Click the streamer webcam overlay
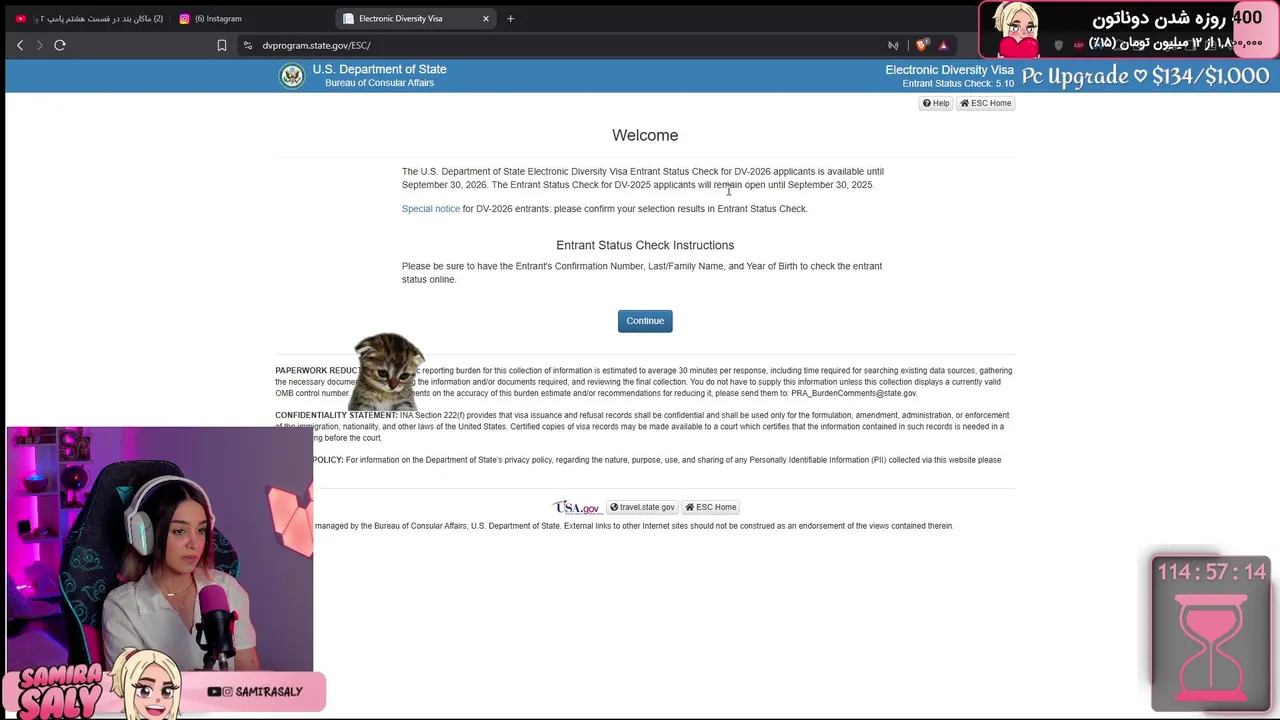Screen dimensions: 1280x720 [160, 548]
